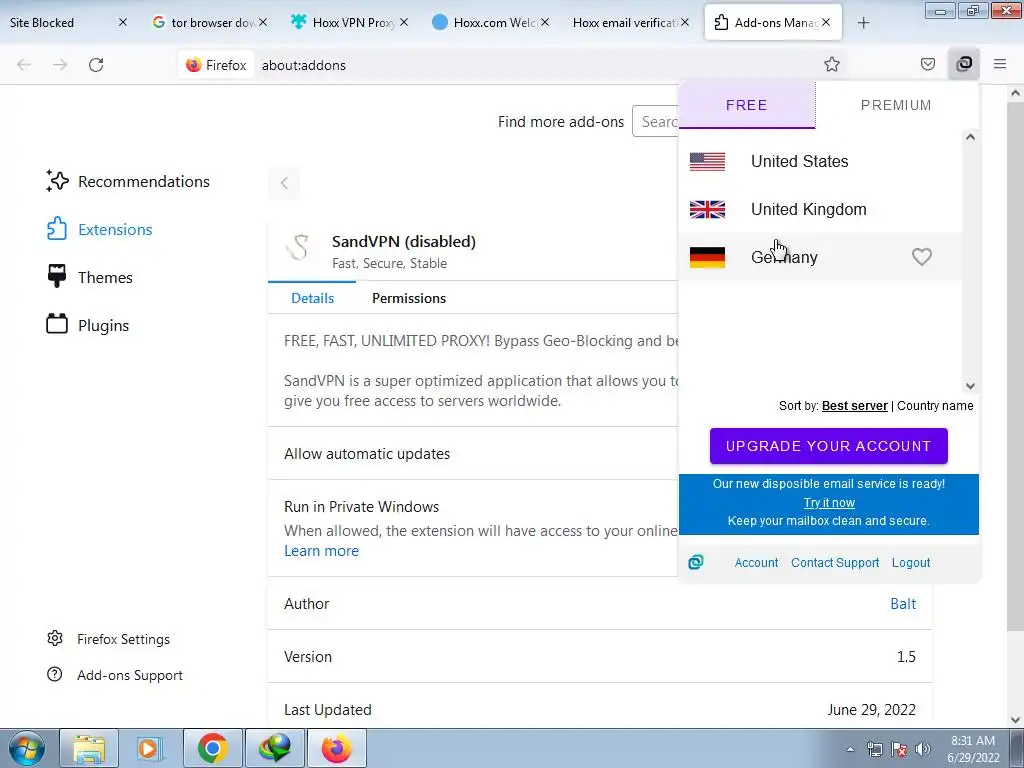
Task: Click Logout in the Hoxx popup
Action: [911, 562]
